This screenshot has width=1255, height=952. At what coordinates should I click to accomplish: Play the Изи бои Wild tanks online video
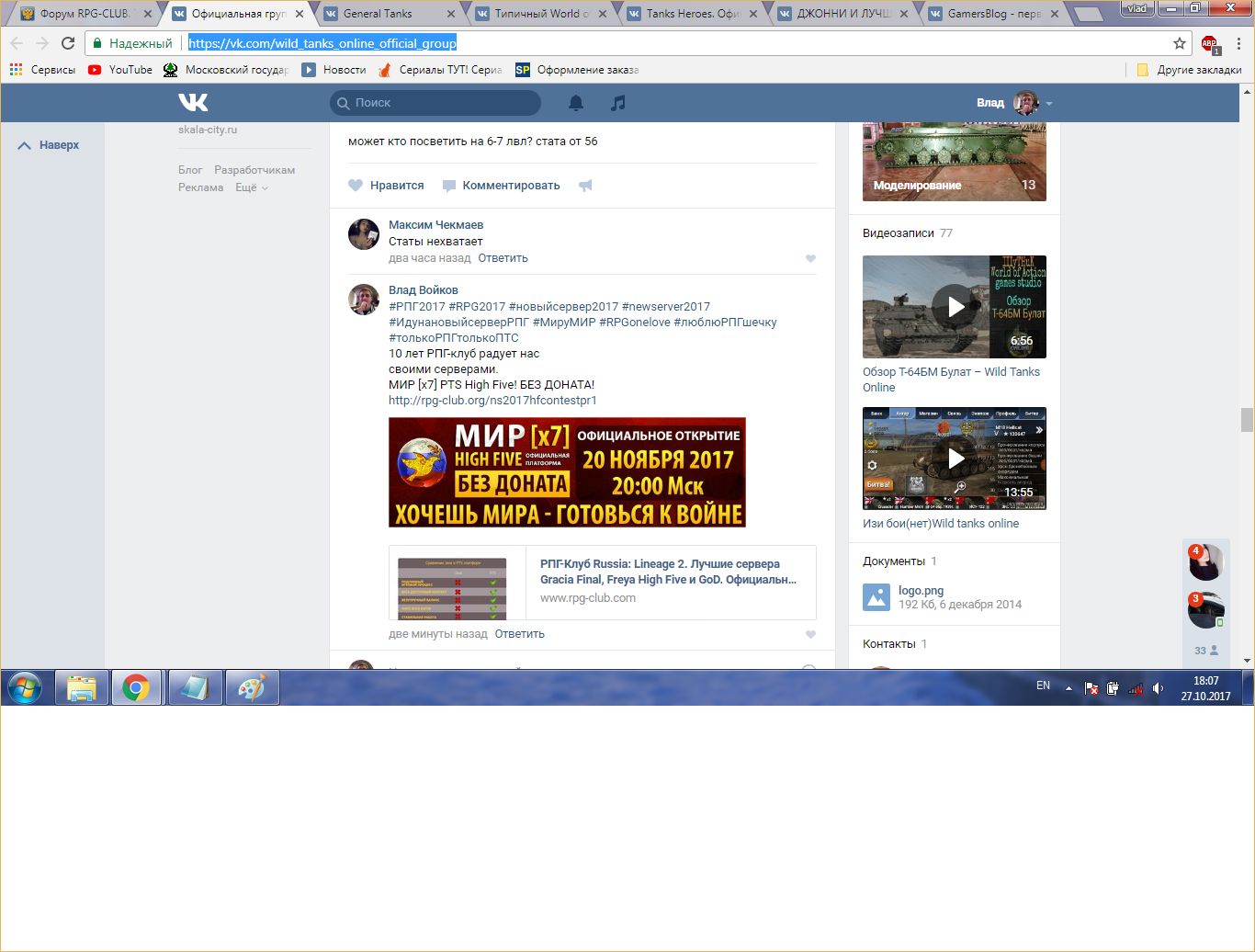(955, 459)
